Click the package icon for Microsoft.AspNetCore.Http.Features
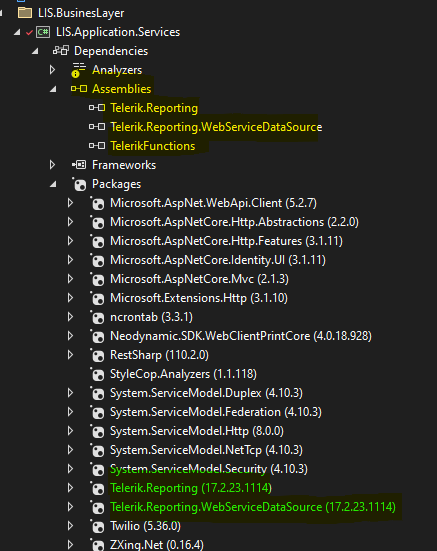 pos(97,241)
